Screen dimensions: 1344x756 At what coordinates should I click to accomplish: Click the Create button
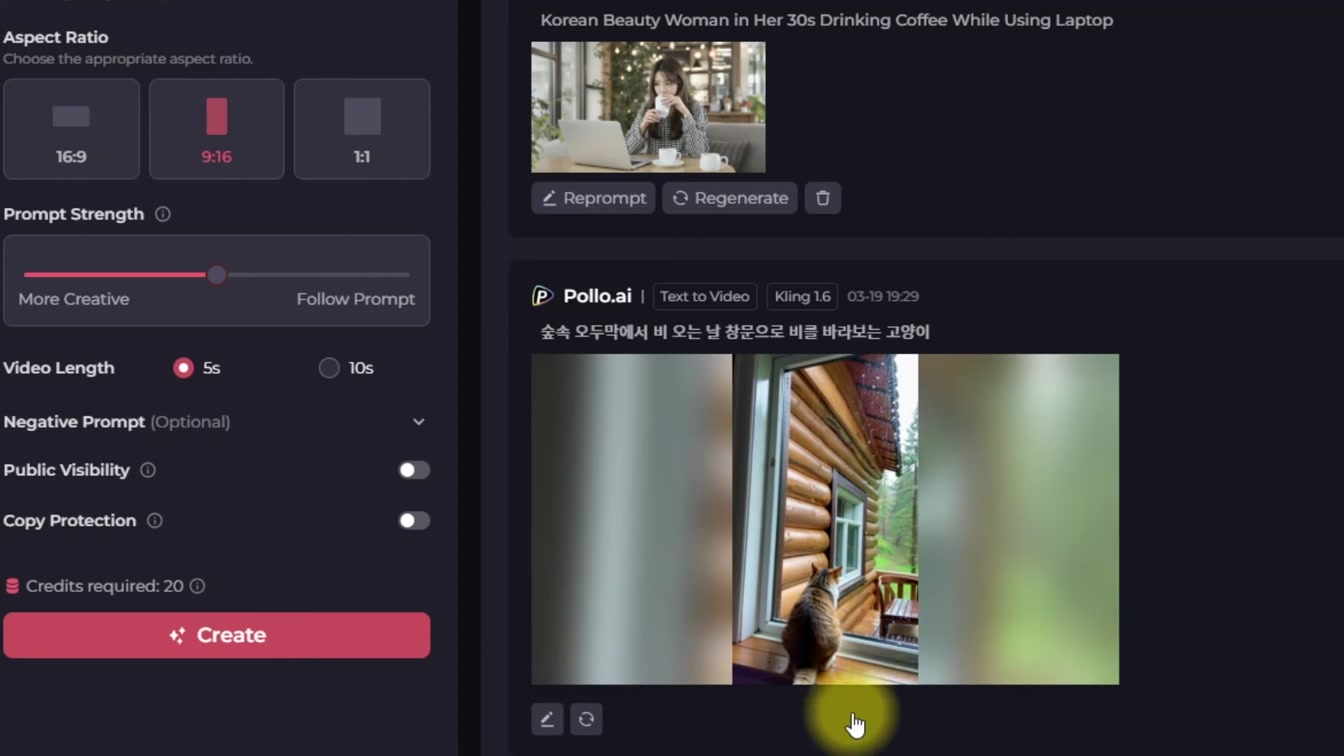point(217,635)
